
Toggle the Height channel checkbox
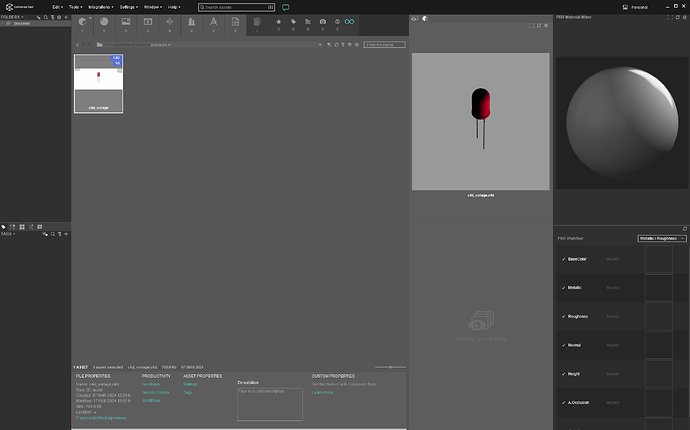coord(563,374)
